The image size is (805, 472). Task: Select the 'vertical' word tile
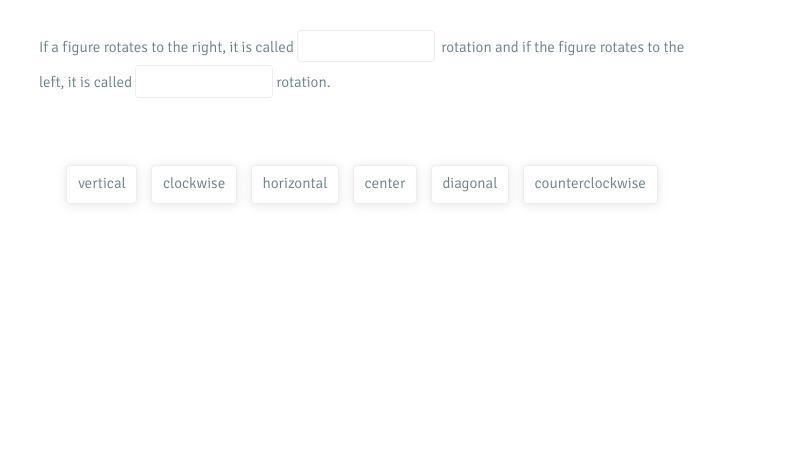point(102,184)
